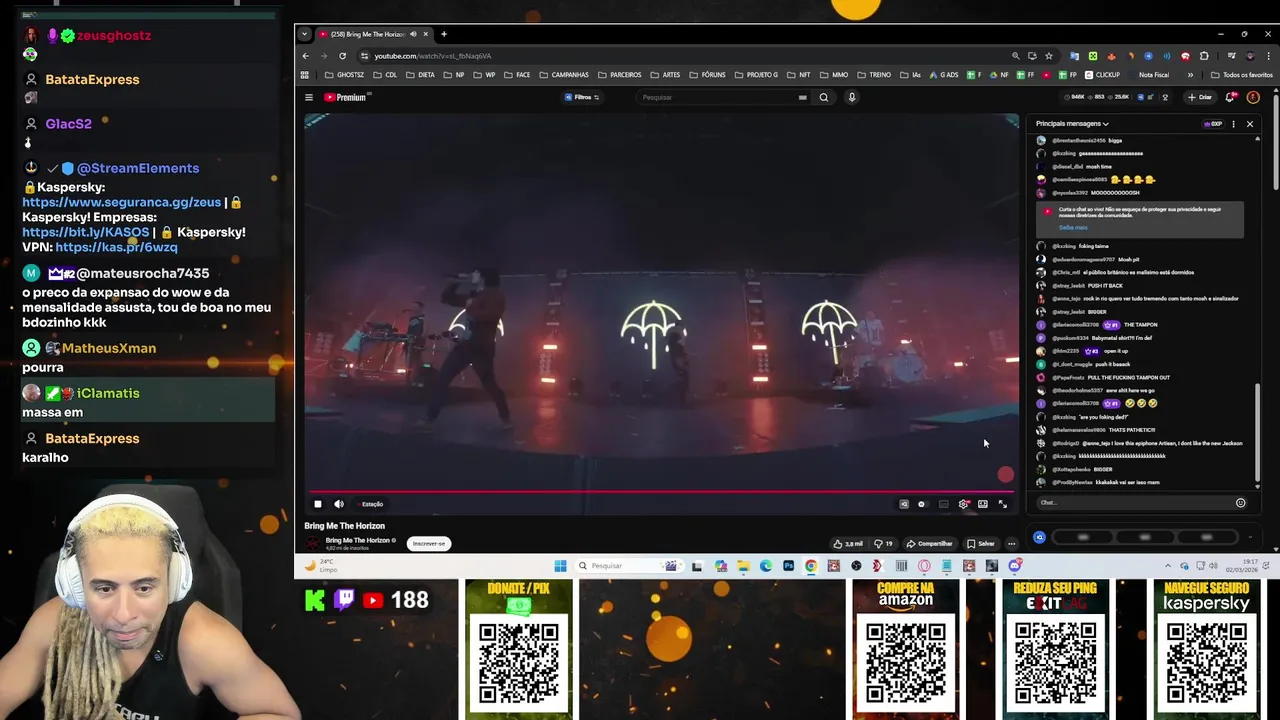Open YouTube notifications bell
Image resolution: width=1280 pixels, height=720 pixels.
coord(1231,97)
